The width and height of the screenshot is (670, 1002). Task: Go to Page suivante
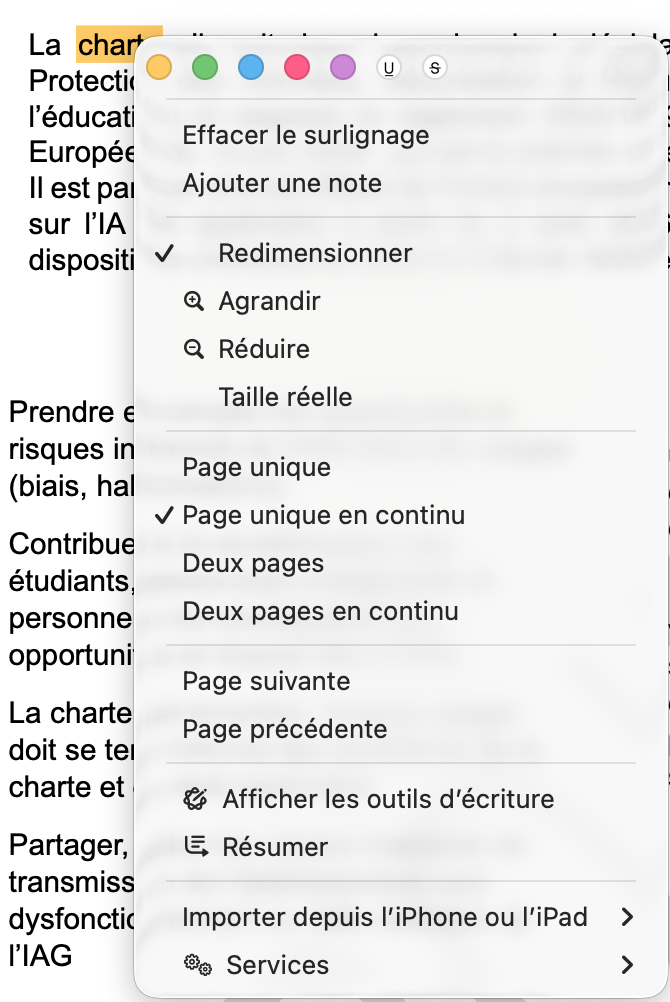coord(266,682)
